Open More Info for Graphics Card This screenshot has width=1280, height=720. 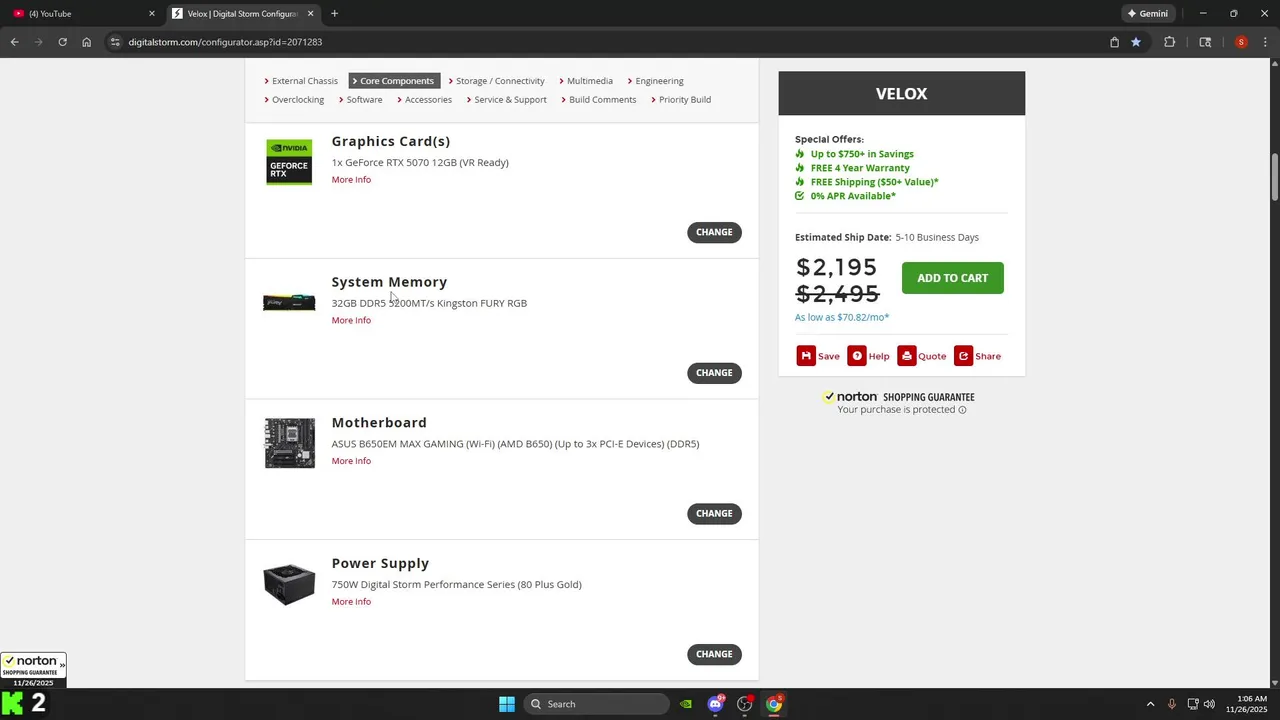351,180
